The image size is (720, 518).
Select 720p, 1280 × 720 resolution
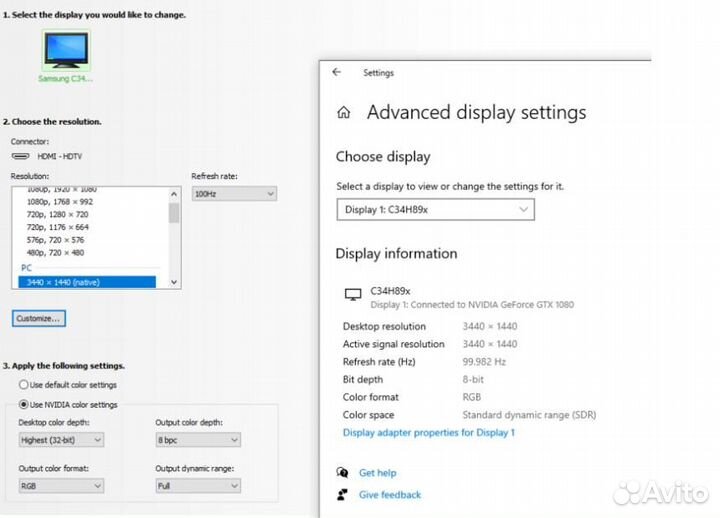57,214
